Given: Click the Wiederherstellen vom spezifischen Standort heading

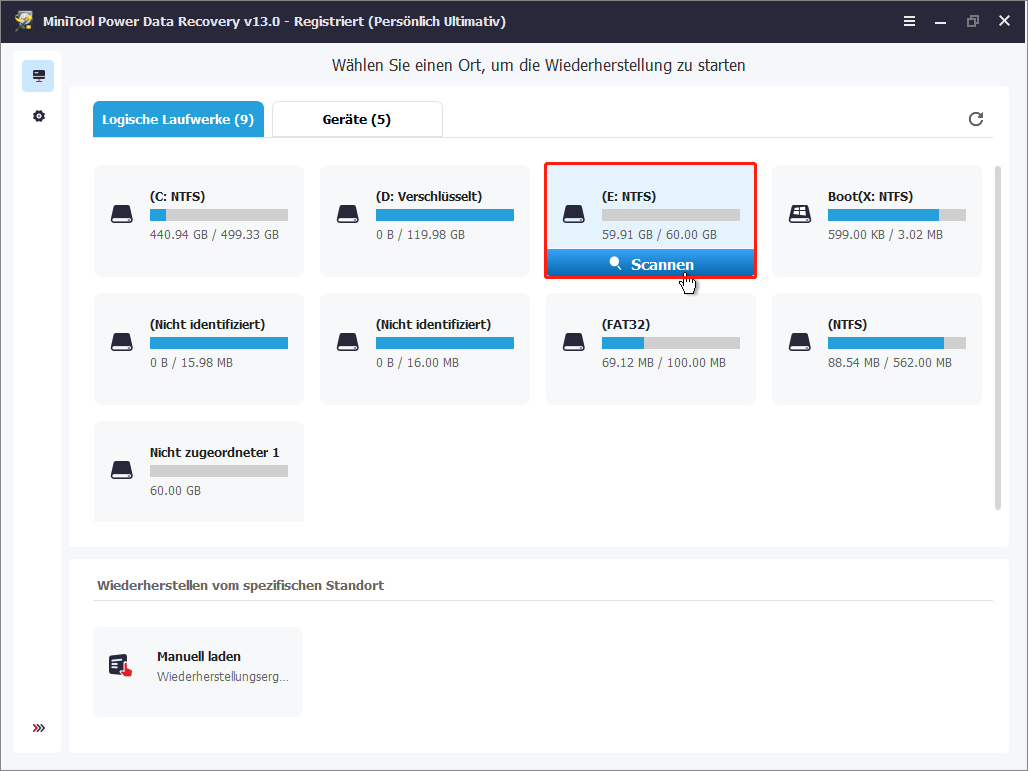Looking at the screenshot, I should [241, 585].
